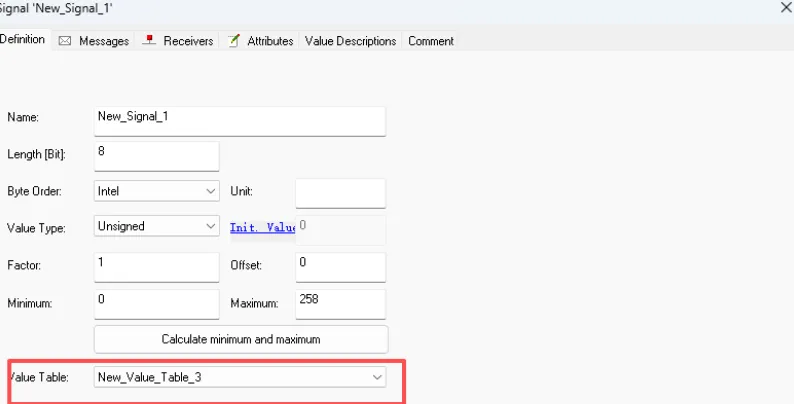The width and height of the screenshot is (794, 404).
Task: Click the Offset input field
Action: (x=340, y=266)
